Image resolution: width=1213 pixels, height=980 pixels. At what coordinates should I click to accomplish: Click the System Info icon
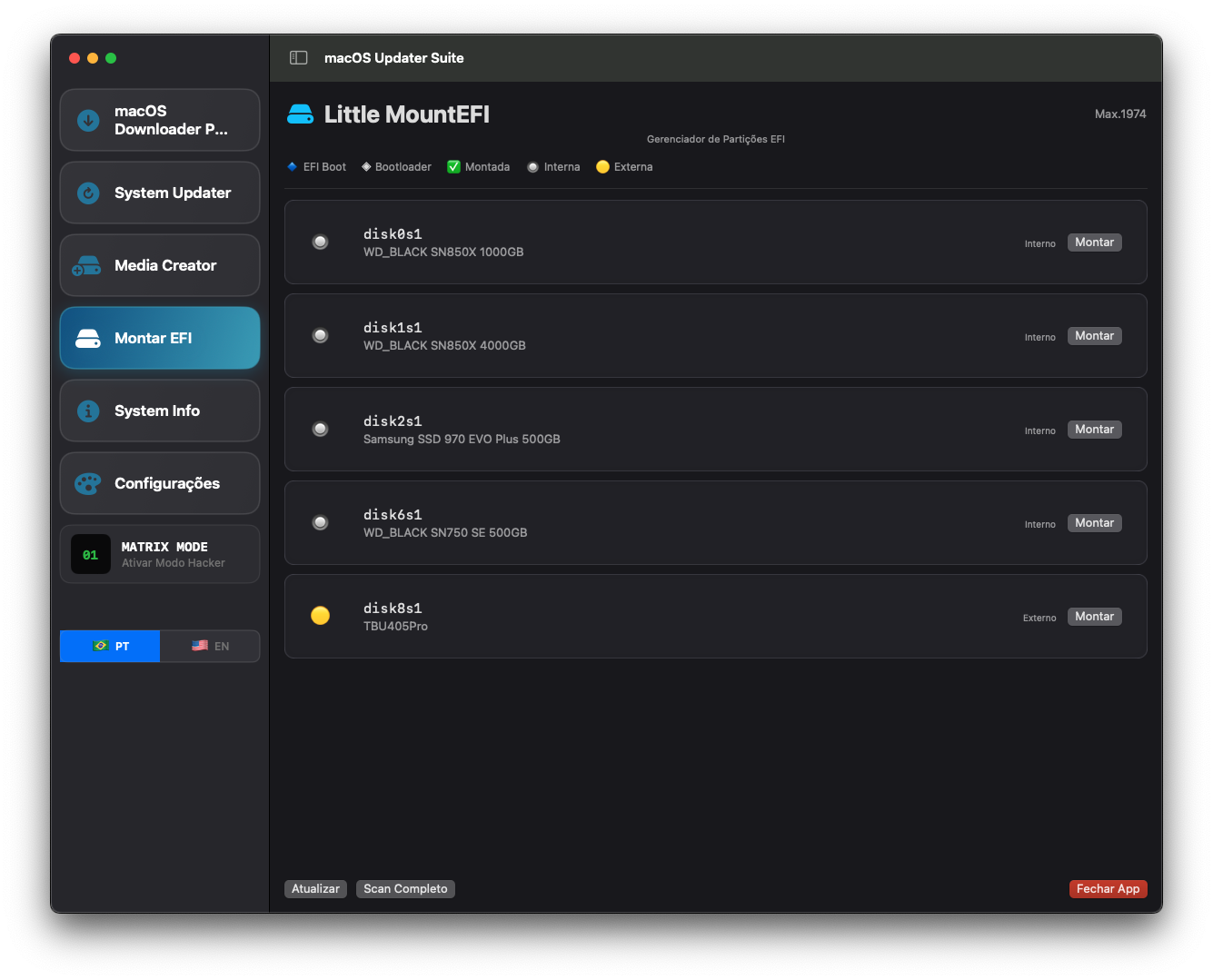88,411
